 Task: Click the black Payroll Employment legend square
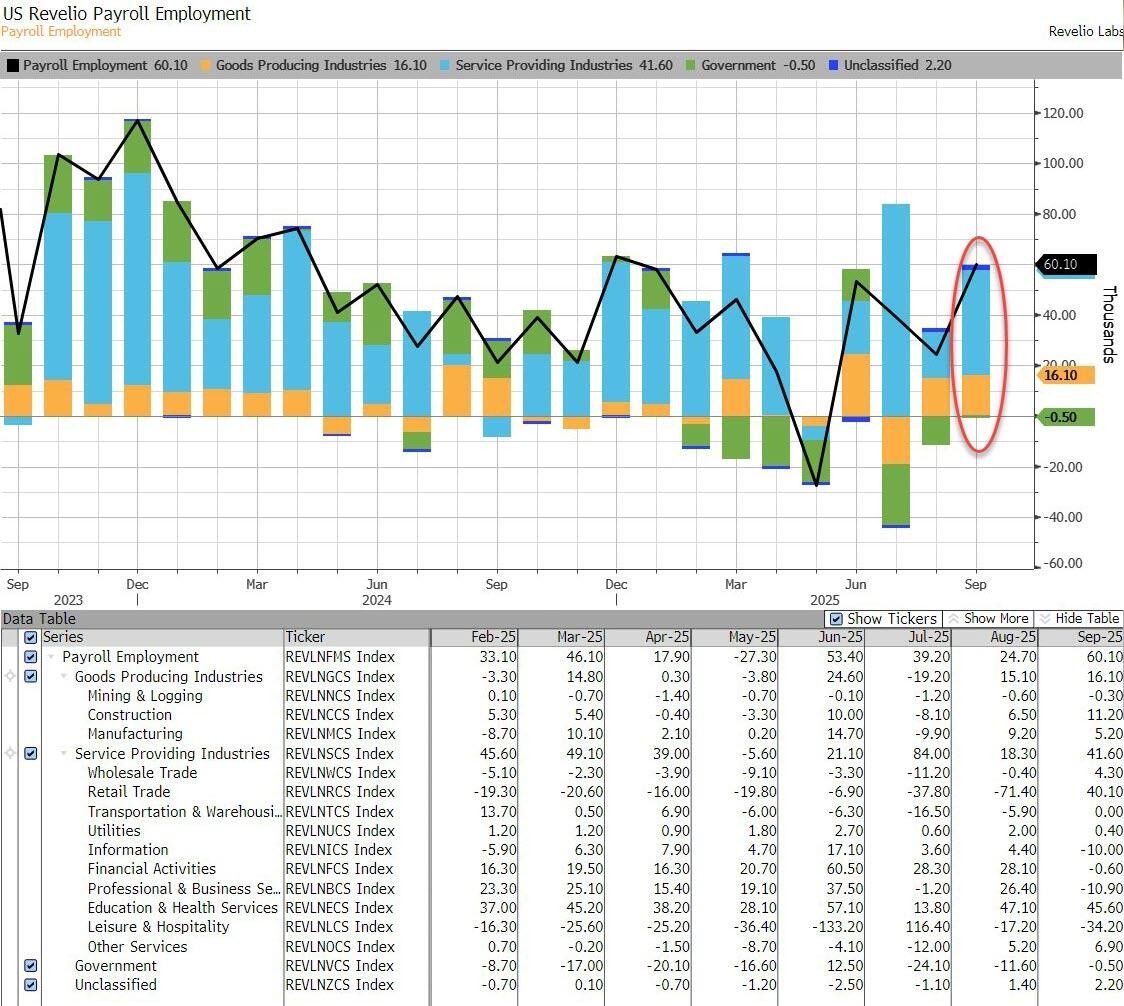point(13,65)
